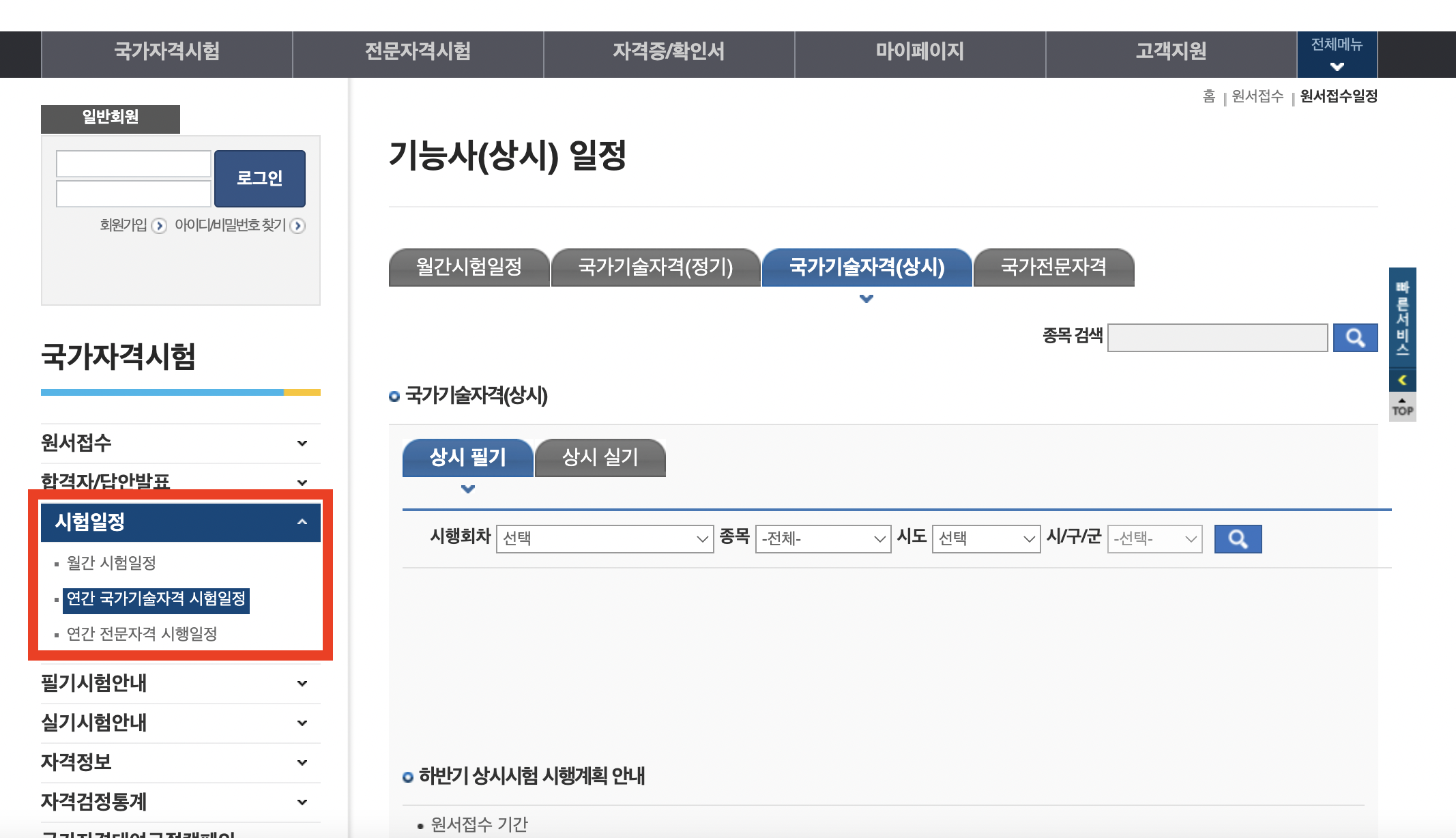
Task: Open the 빠른서비스 side panel
Action: tap(1402, 317)
